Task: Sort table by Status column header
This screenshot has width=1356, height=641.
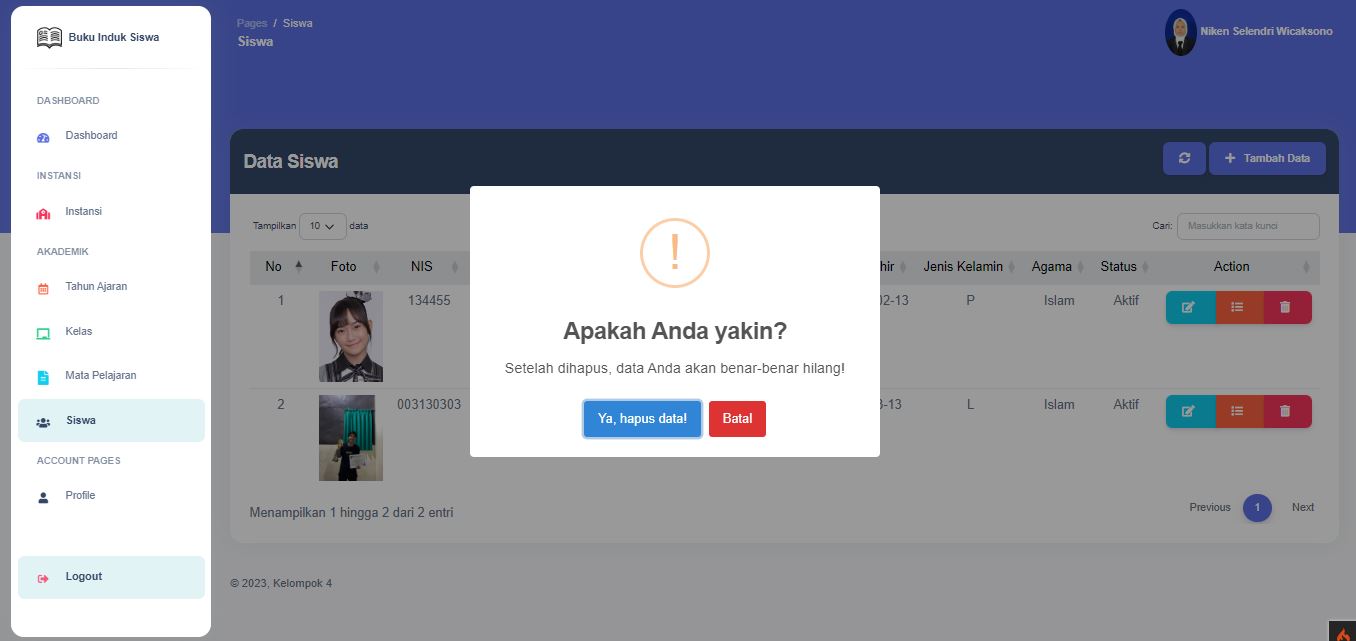Action: coord(1124,267)
